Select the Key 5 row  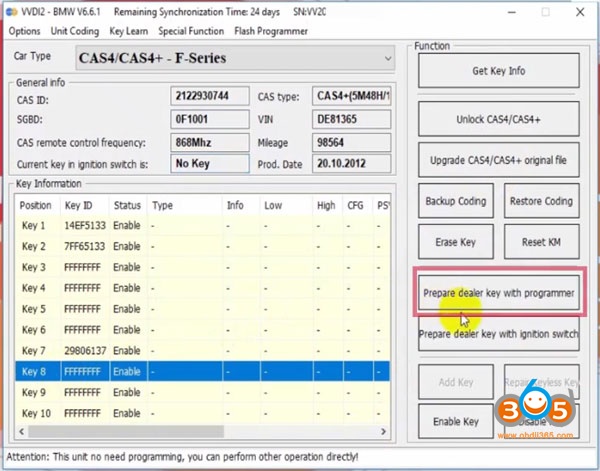pyautogui.click(x=202, y=309)
